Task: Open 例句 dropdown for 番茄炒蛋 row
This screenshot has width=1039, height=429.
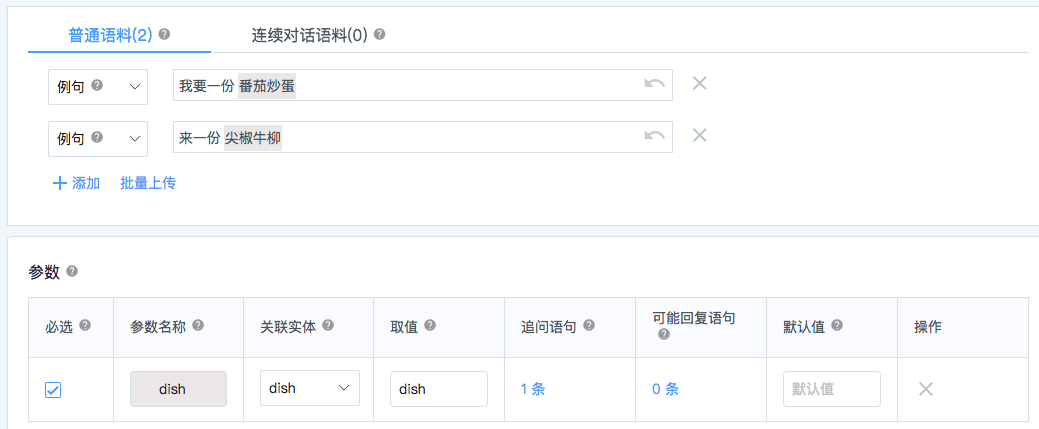Action: tap(98, 87)
